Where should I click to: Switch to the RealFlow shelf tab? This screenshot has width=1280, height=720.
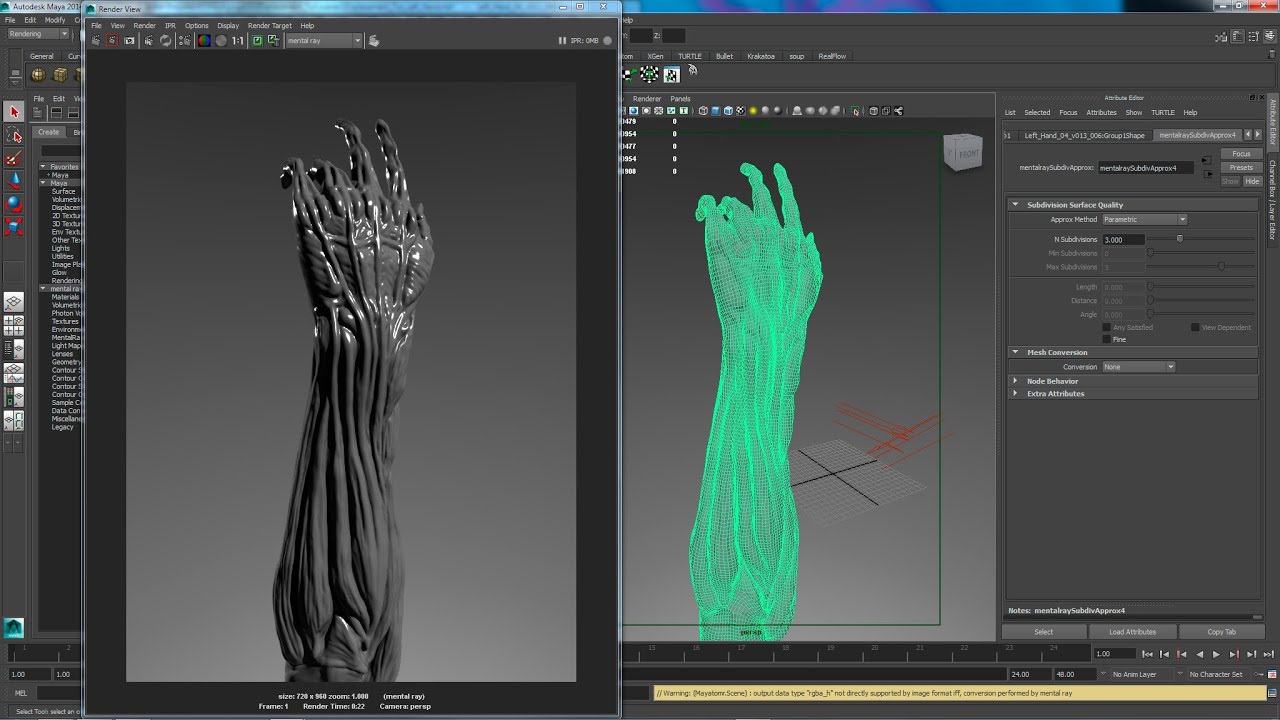click(x=832, y=56)
